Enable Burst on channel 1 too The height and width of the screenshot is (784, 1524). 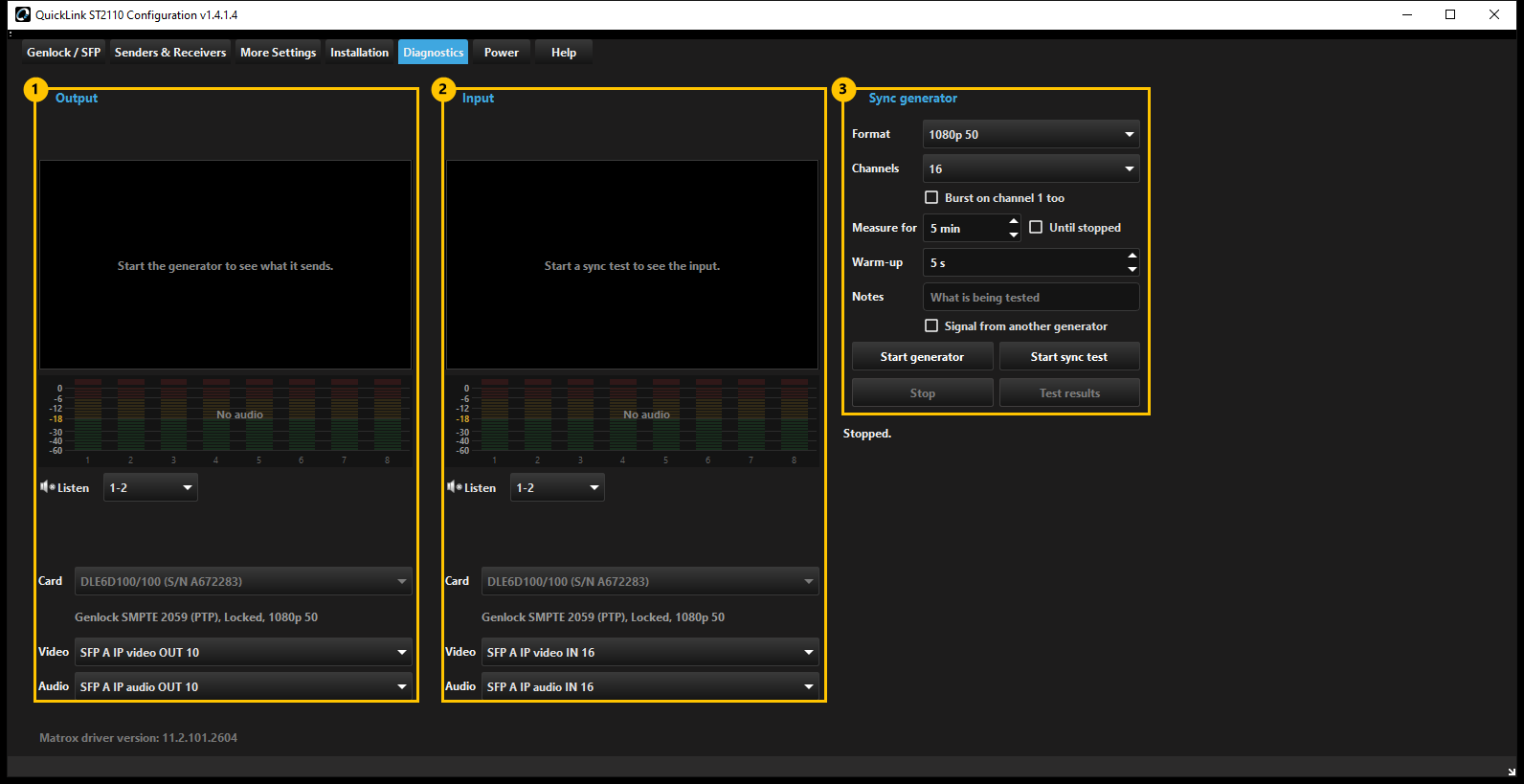coord(931,197)
